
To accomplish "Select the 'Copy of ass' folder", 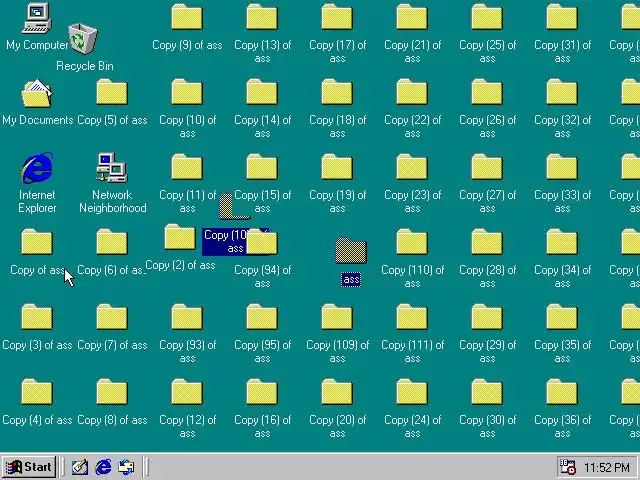I will click(x=37, y=242).
